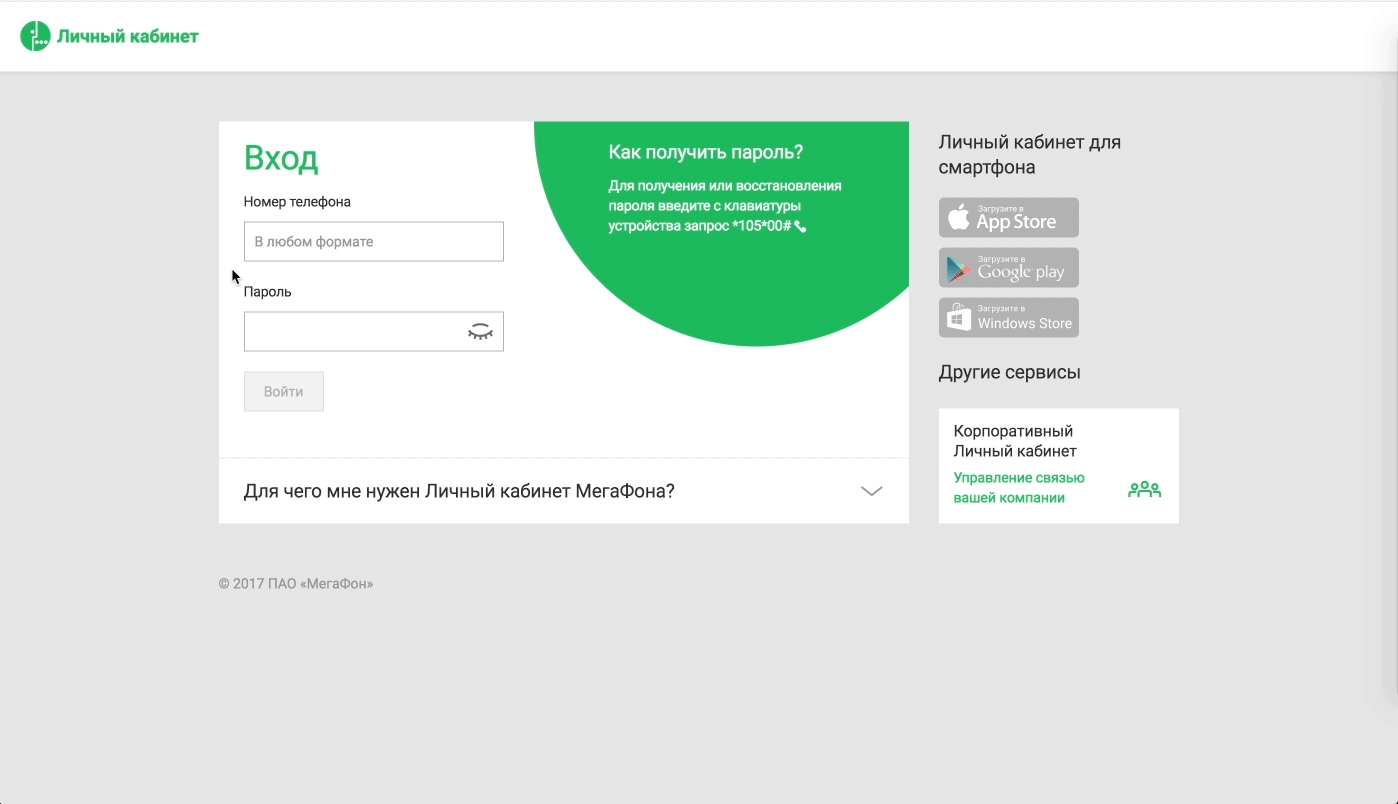Click the Другие сервисы heading
The height and width of the screenshot is (804, 1398).
point(1010,372)
